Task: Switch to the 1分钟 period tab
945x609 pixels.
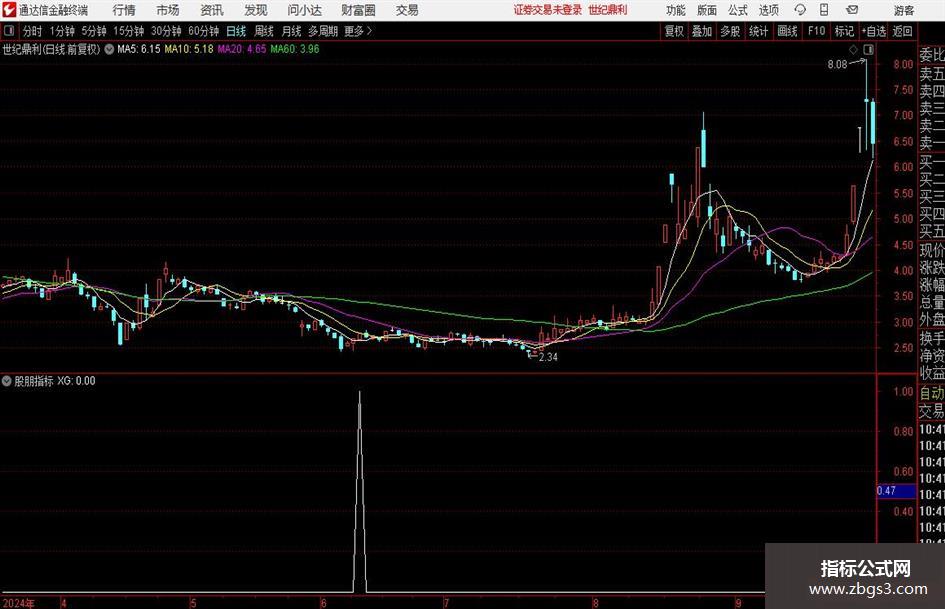Action: 61,31
